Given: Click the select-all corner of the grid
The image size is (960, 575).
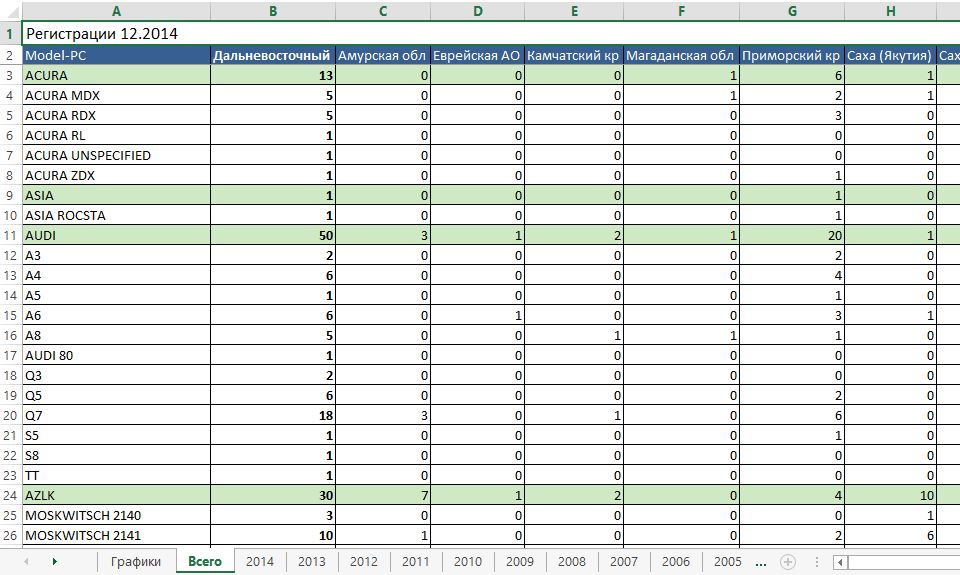Looking at the screenshot, I should click(x=9, y=11).
